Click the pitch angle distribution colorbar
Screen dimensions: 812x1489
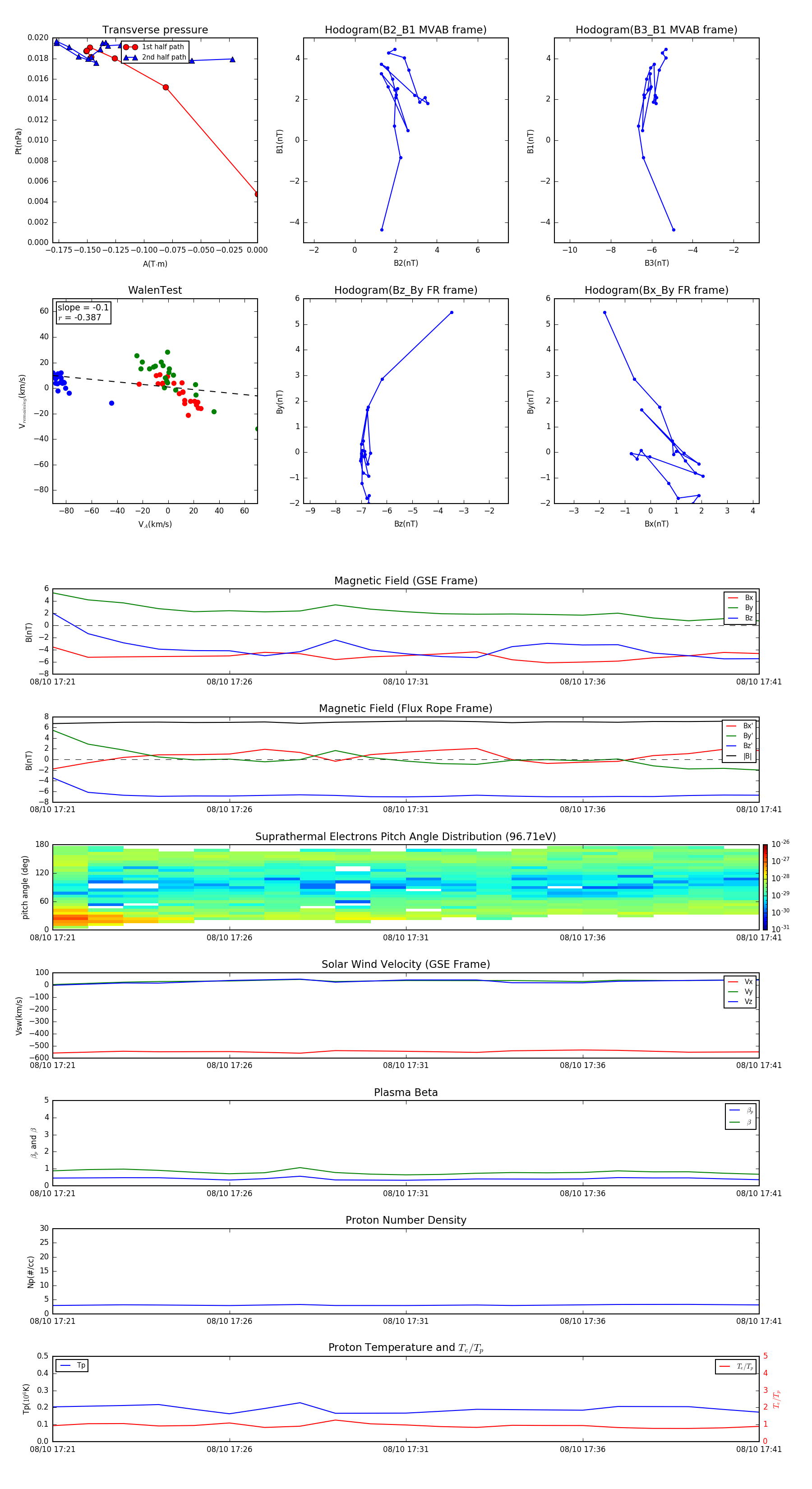coord(765,887)
